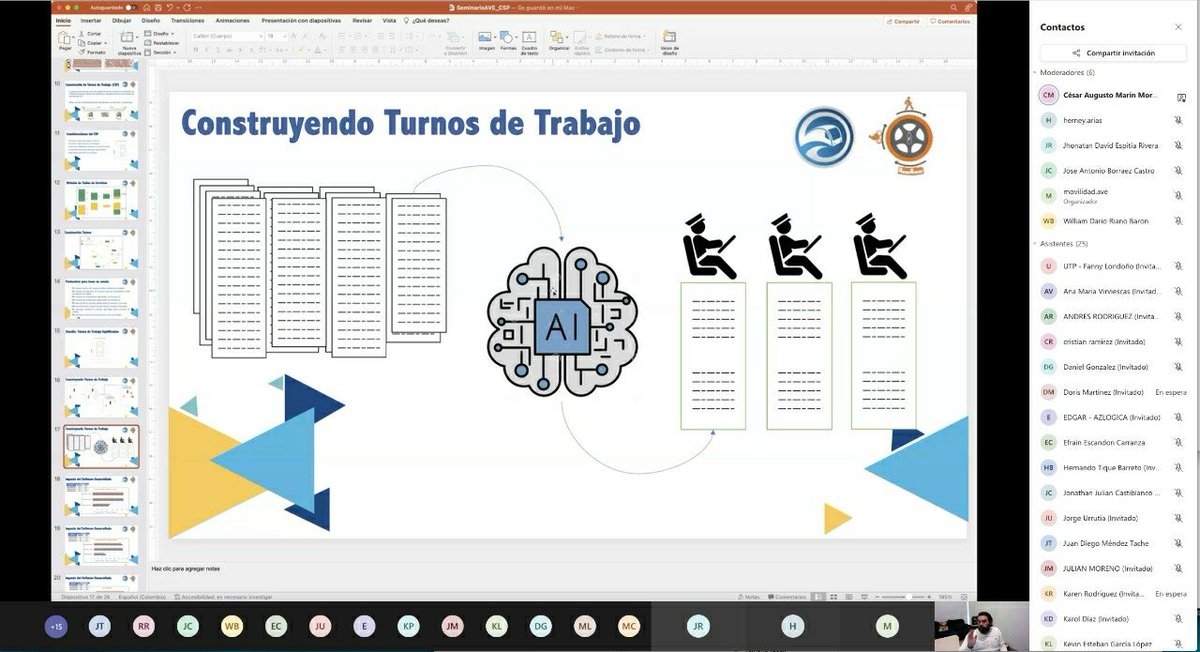Open the Insertar ribbon tab
The image size is (1200, 652).
click(x=90, y=20)
